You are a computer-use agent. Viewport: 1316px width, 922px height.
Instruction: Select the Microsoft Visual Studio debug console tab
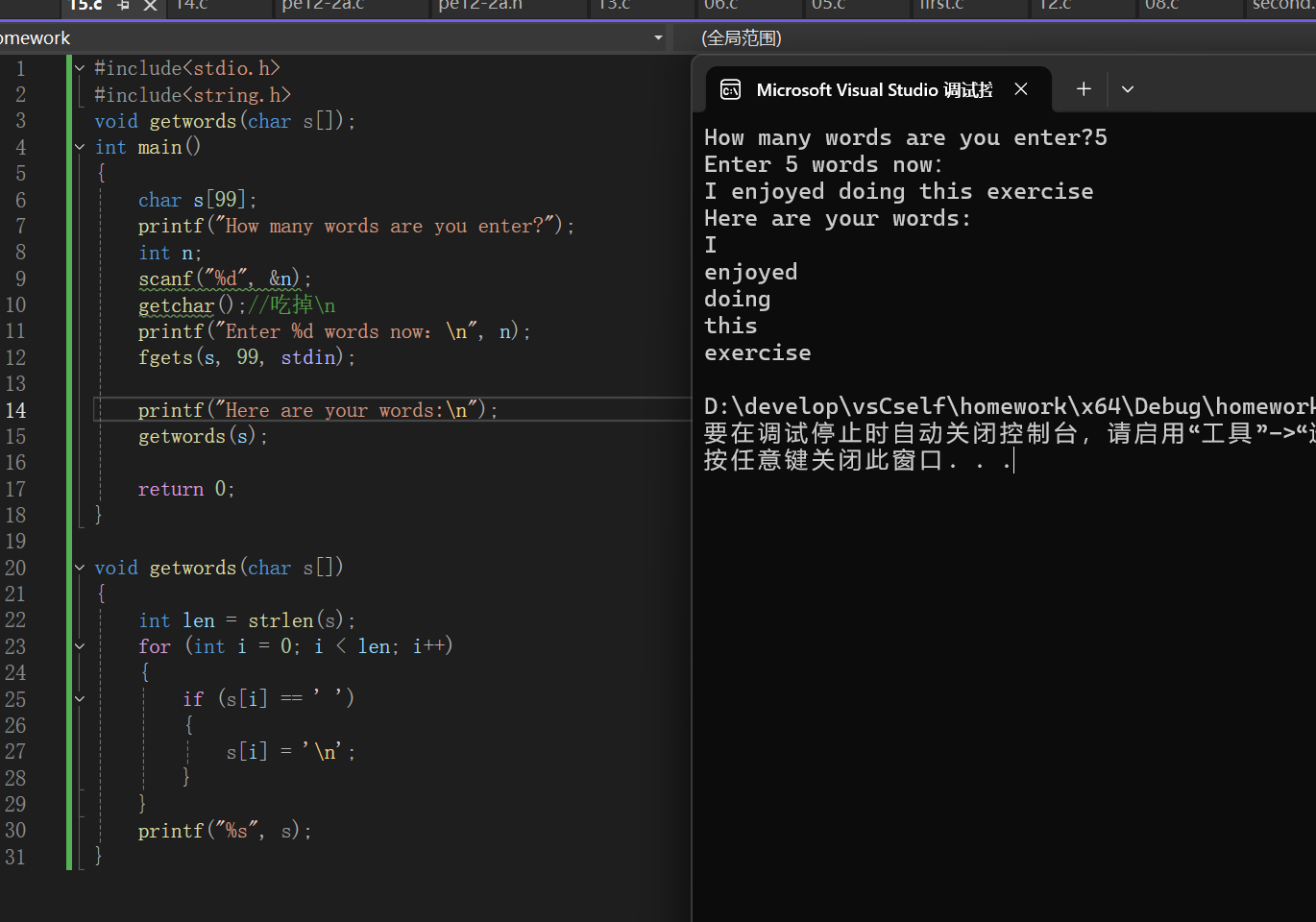[878, 89]
